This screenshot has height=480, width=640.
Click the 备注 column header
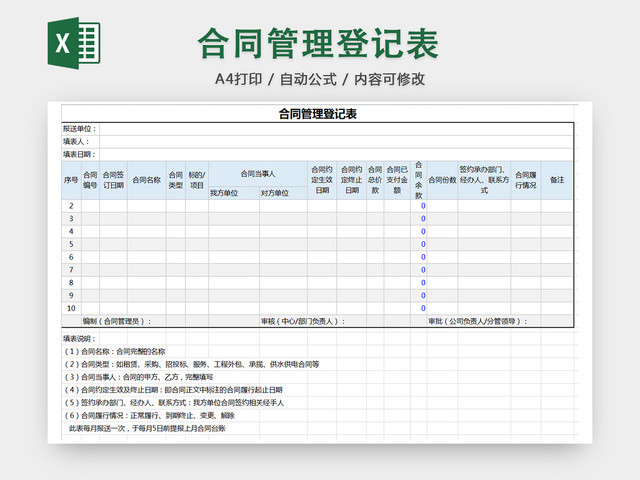[x=557, y=180]
